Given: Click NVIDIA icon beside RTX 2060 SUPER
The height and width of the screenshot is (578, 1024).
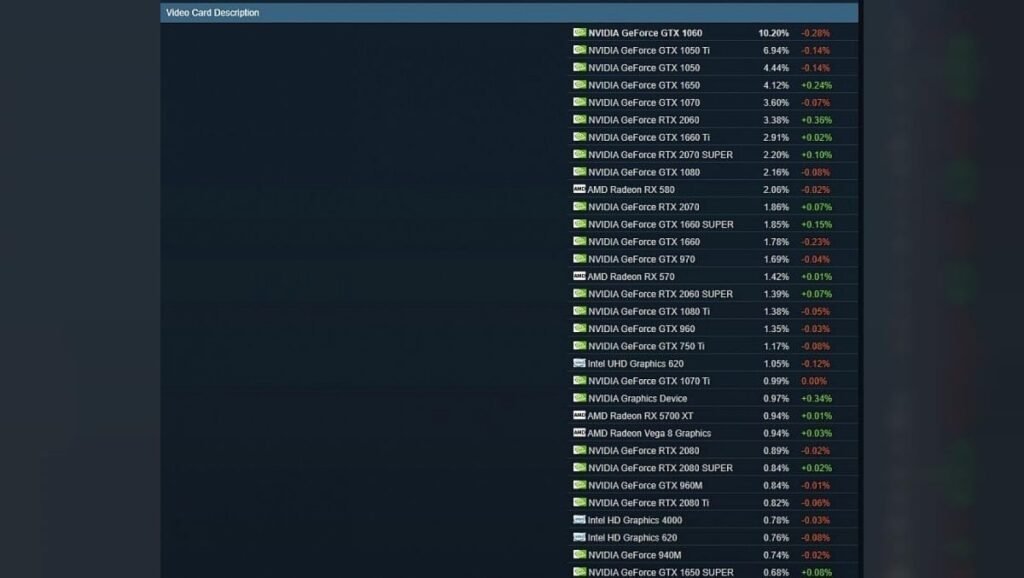Looking at the screenshot, I should point(579,293).
